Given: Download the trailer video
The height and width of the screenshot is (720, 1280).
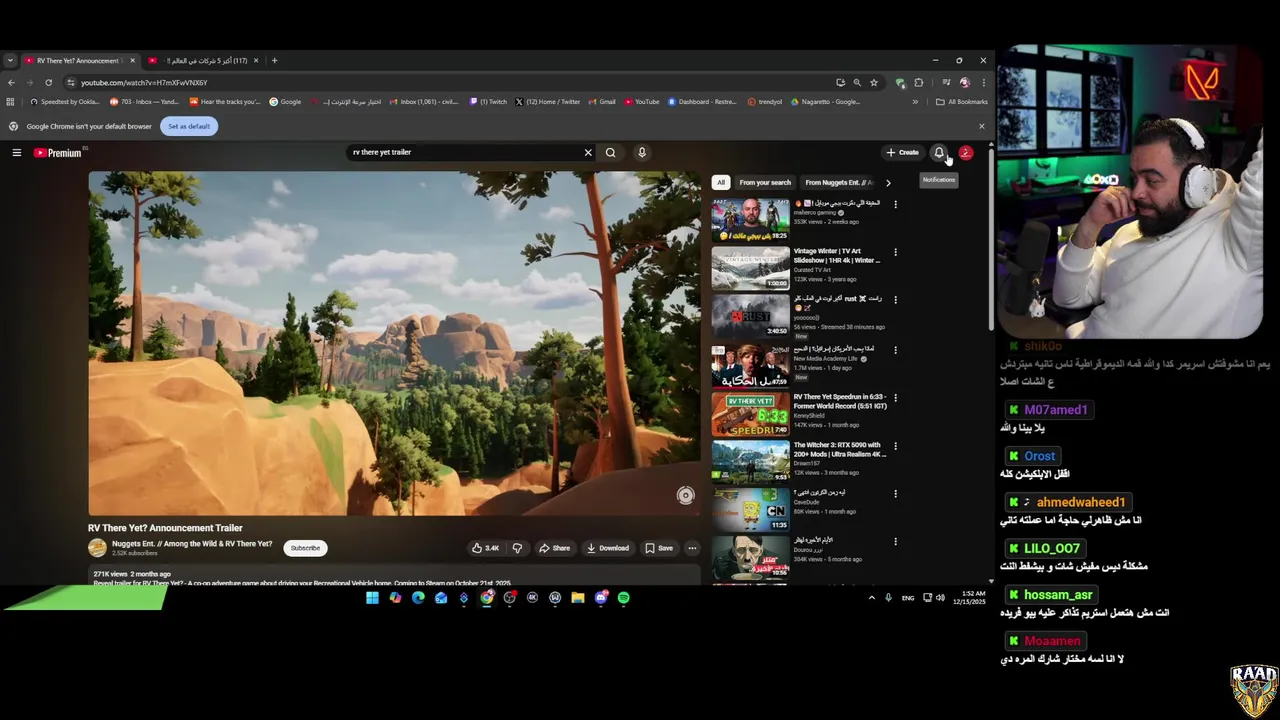Looking at the screenshot, I should pos(608,548).
